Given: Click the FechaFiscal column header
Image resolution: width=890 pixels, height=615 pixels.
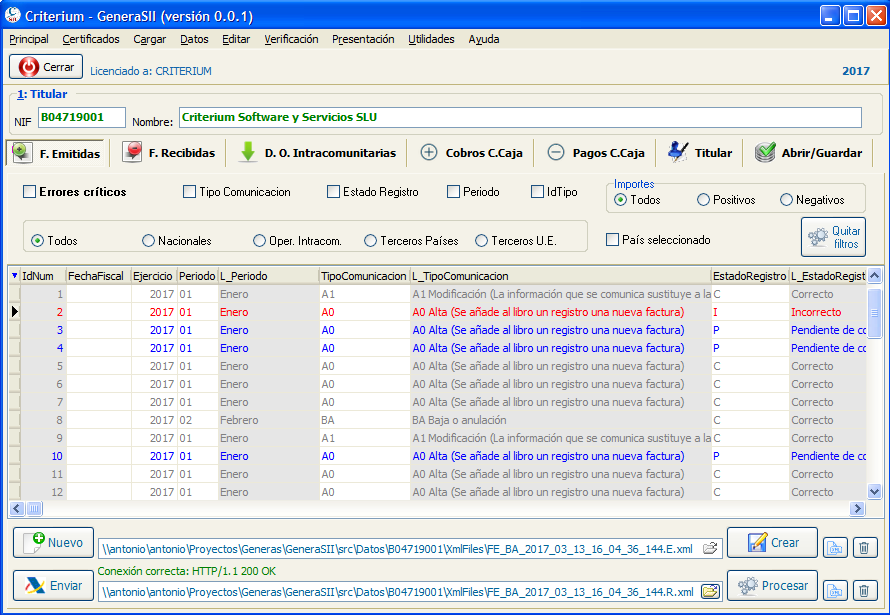Looking at the screenshot, I should coord(98,276).
